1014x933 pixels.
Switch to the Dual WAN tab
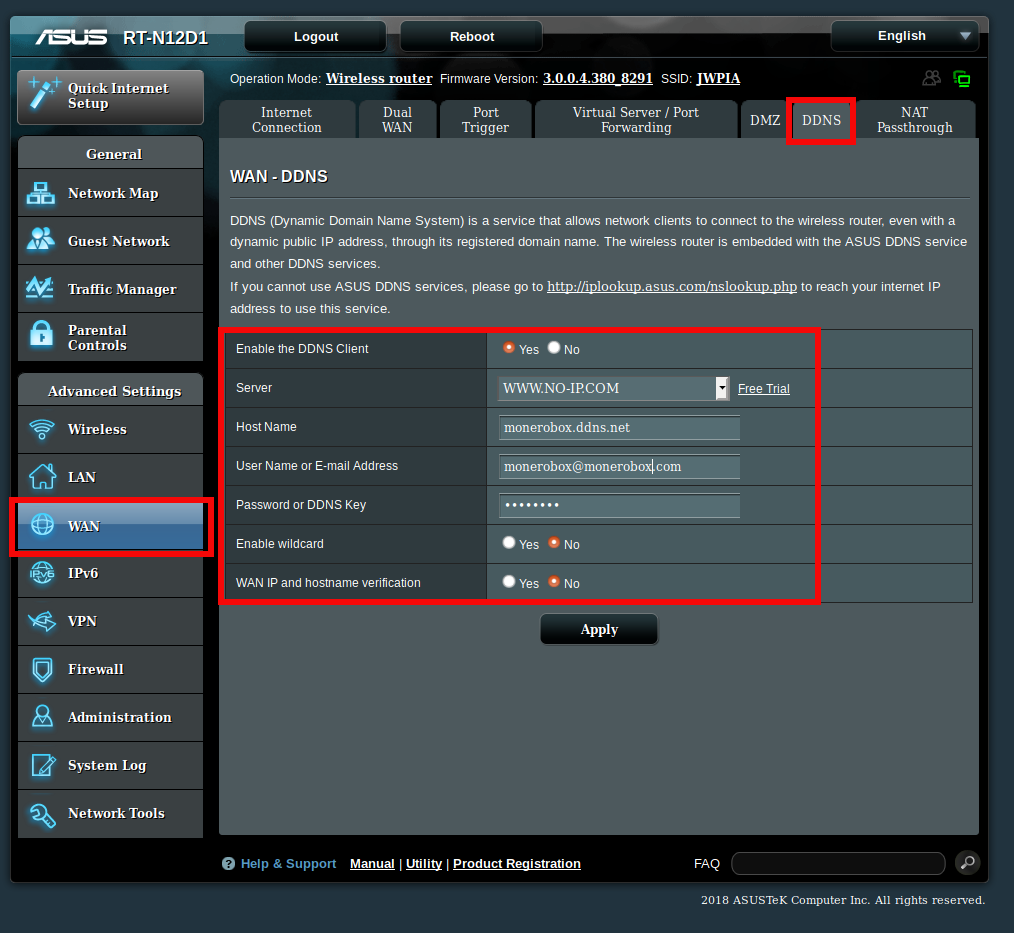point(397,120)
